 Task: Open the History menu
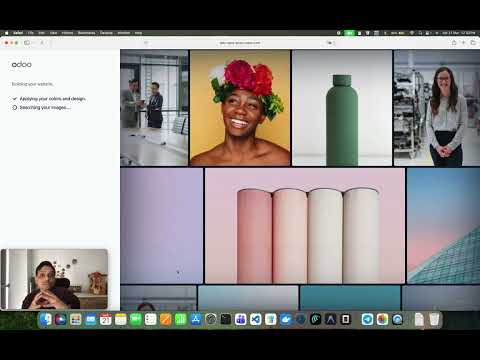67,33
